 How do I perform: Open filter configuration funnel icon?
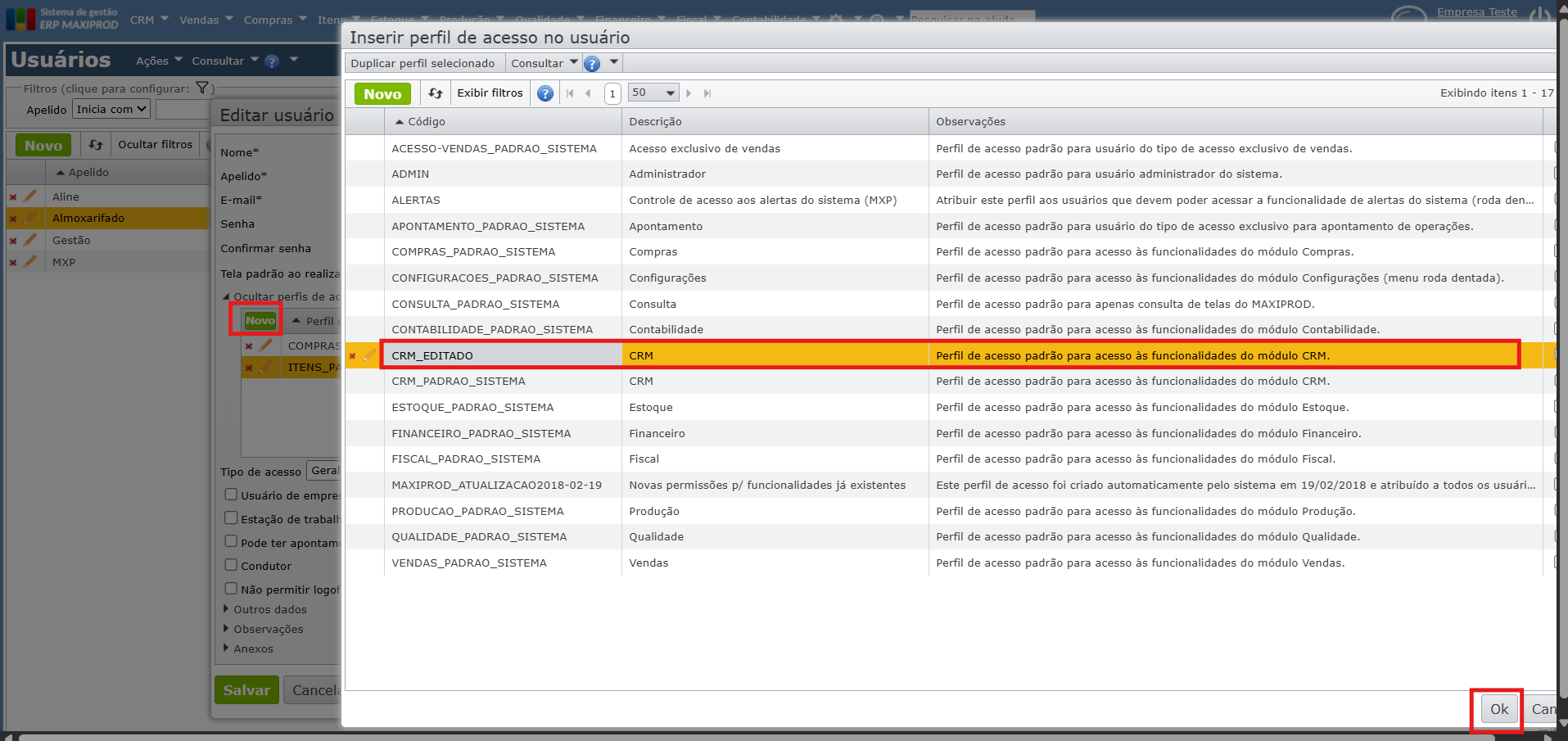[202, 88]
